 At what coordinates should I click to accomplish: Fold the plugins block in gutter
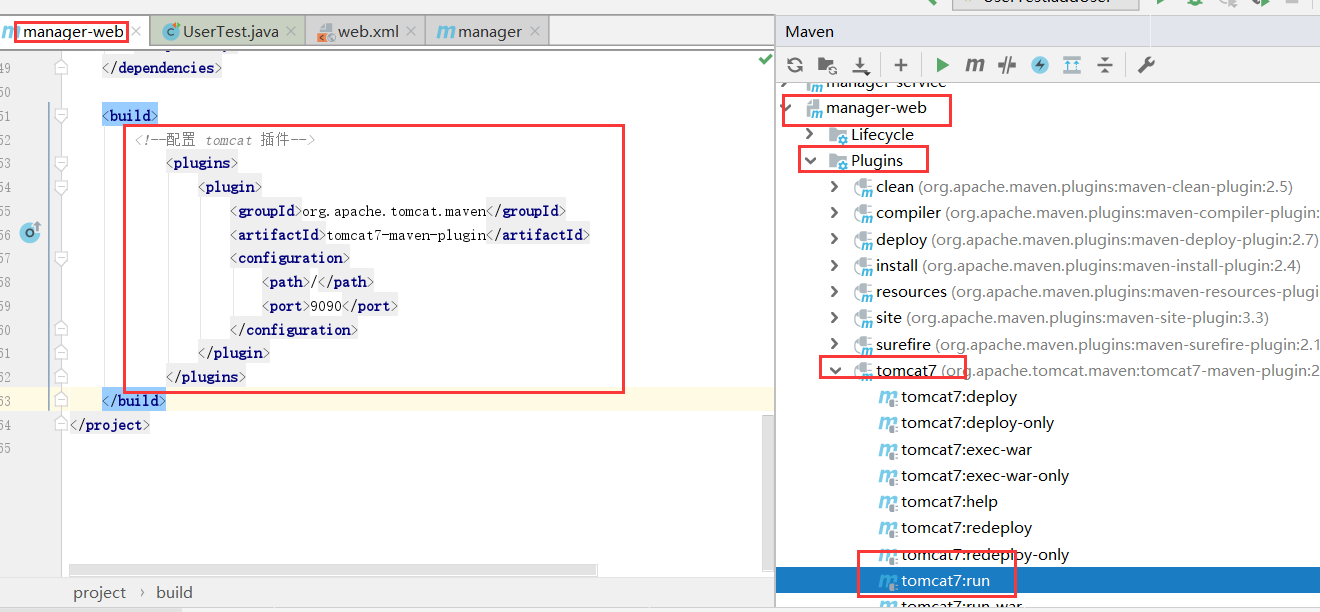[62, 162]
